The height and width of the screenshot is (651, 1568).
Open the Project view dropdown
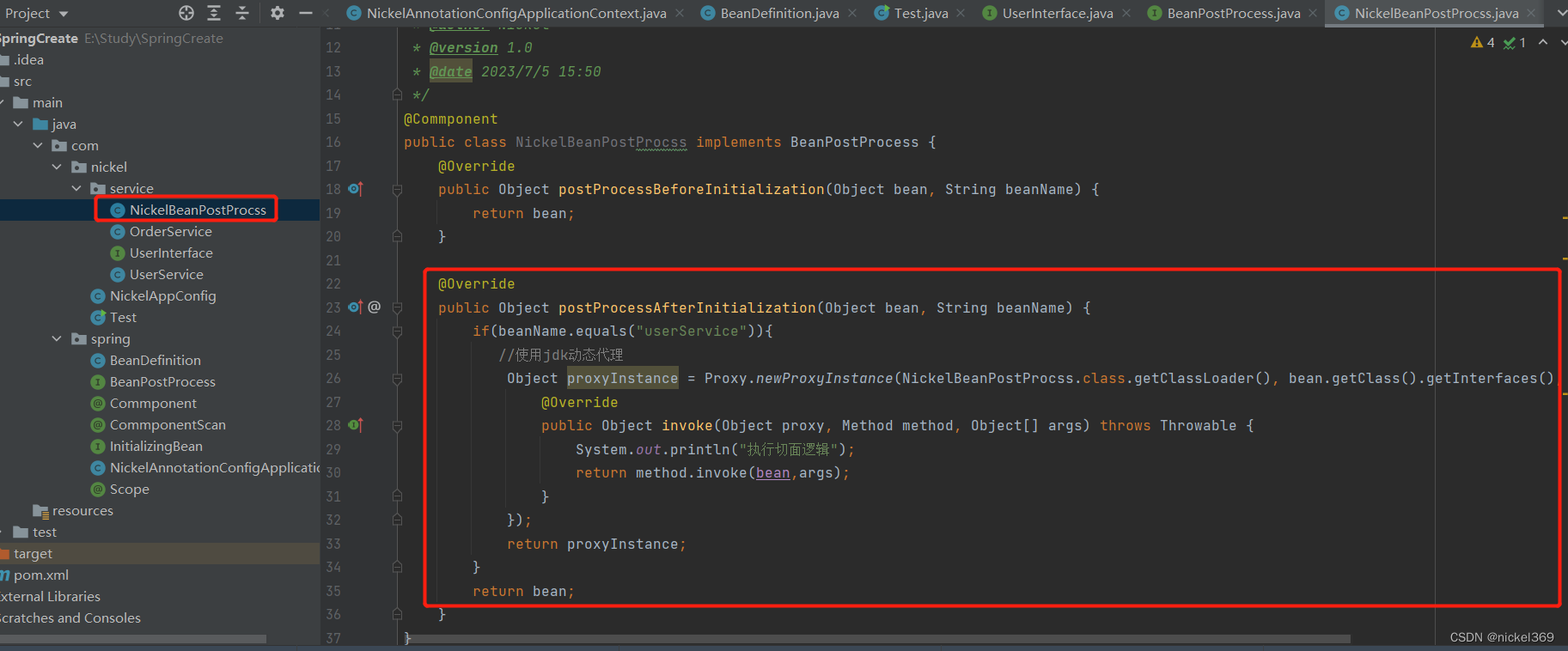click(x=37, y=14)
